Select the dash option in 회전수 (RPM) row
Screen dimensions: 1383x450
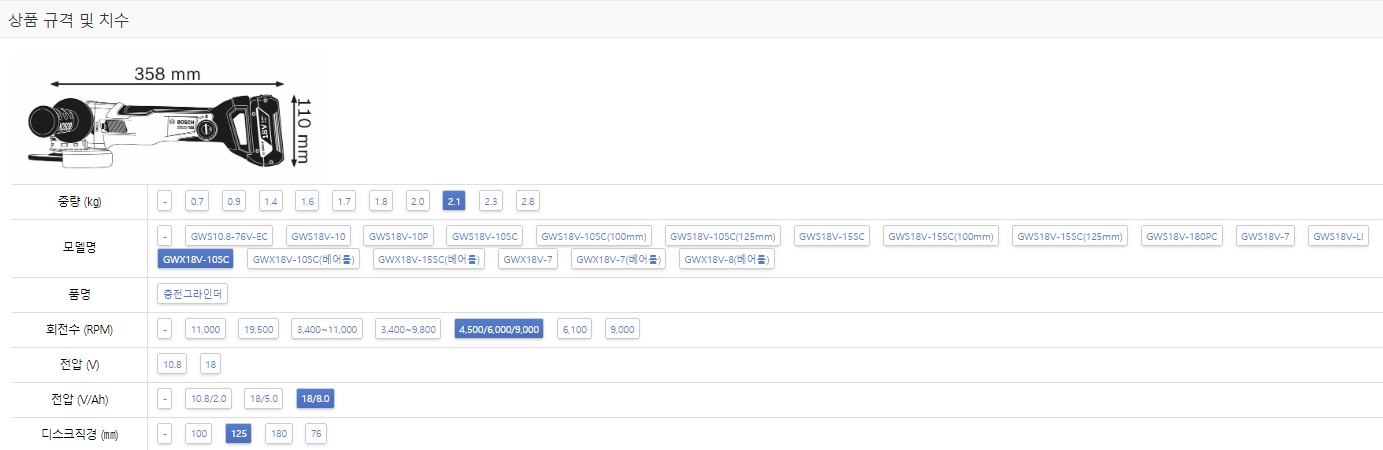click(165, 329)
